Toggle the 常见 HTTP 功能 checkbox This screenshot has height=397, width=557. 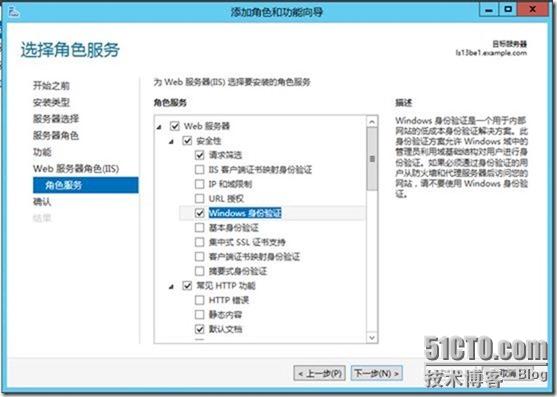click(x=187, y=285)
